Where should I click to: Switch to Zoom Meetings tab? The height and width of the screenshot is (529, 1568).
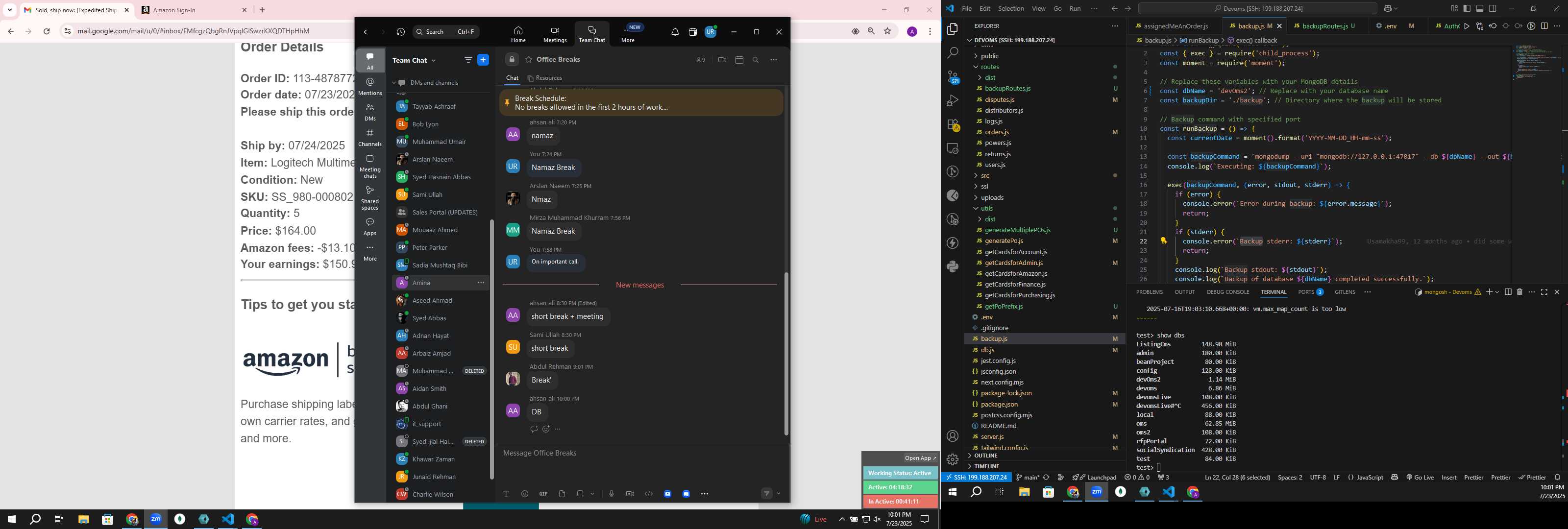[x=555, y=34]
